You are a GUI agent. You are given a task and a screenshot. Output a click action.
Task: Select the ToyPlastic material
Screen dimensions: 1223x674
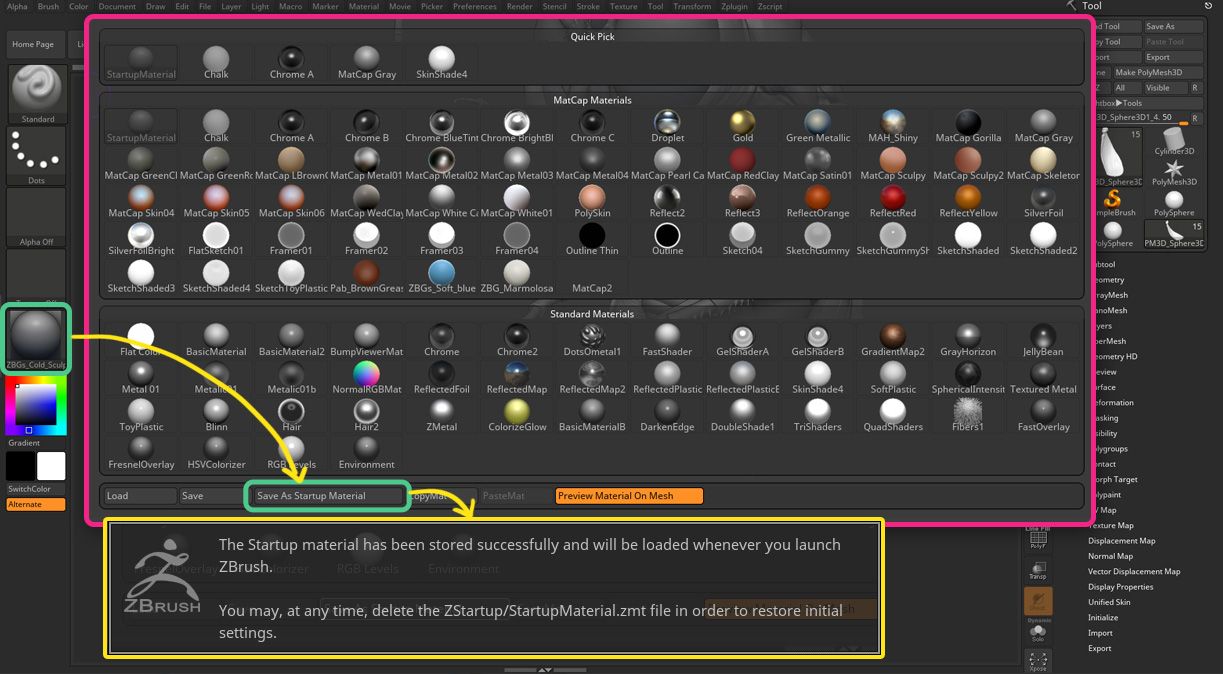point(141,415)
